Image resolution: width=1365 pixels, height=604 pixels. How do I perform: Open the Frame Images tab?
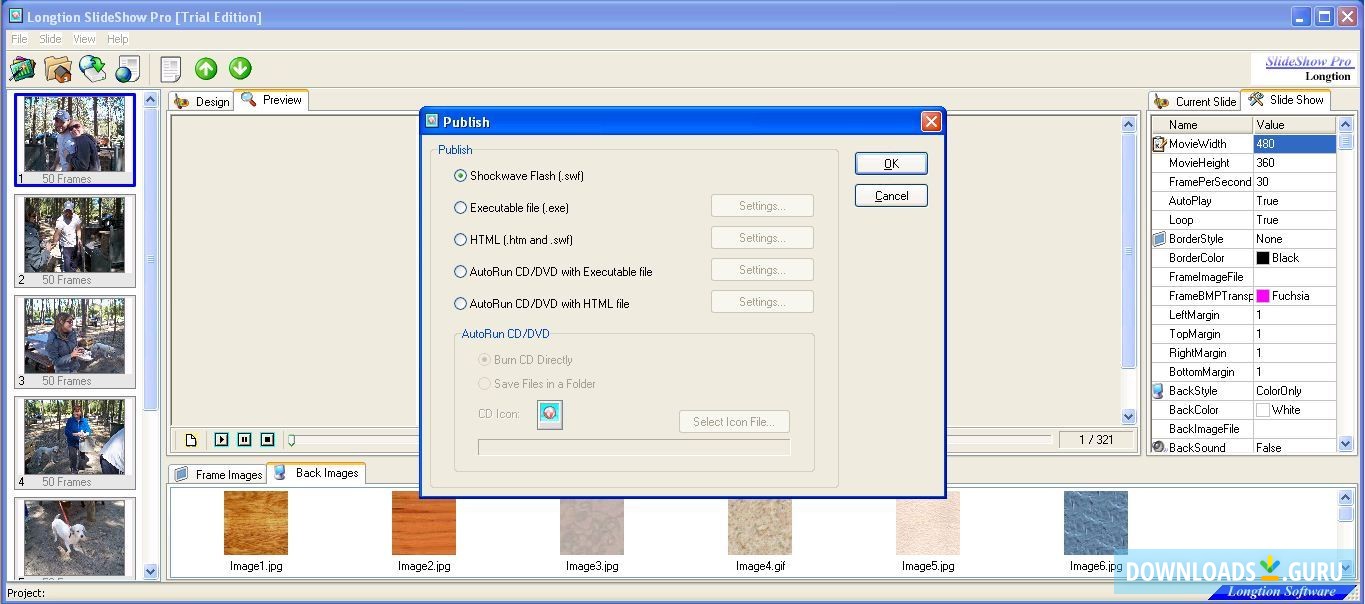point(218,474)
